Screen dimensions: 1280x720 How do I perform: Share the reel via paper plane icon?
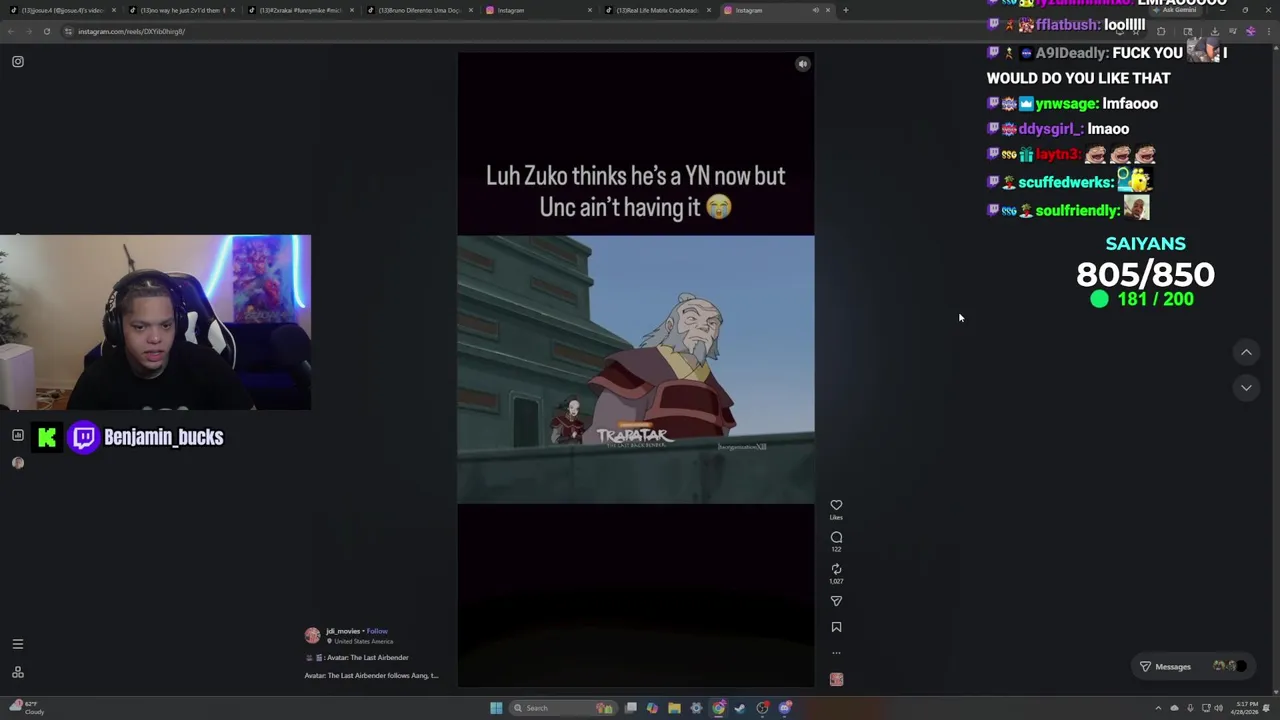836,601
